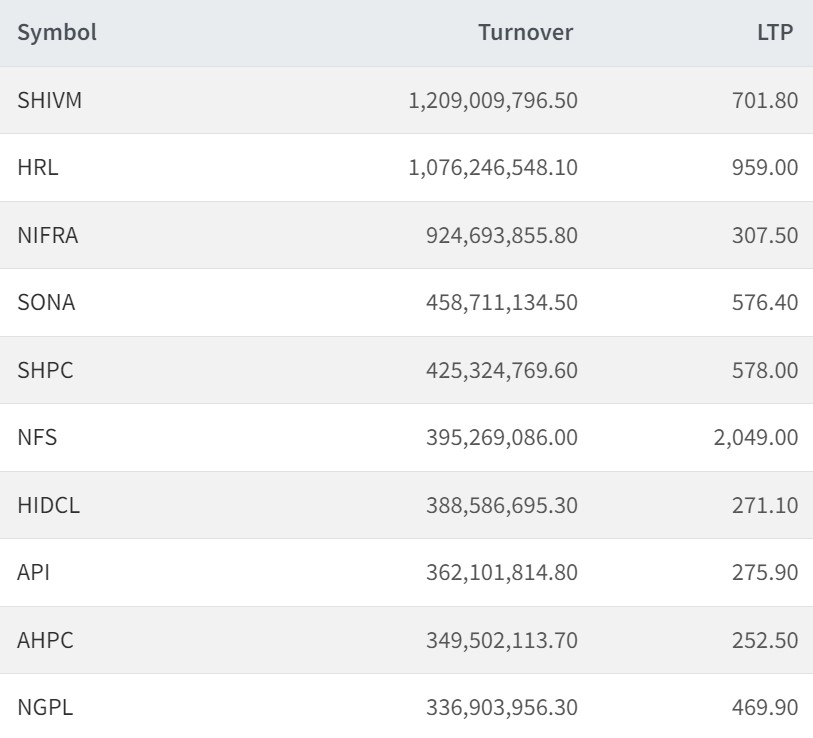813x738 pixels.
Task: Select the NIFRA symbol
Action: (47, 235)
